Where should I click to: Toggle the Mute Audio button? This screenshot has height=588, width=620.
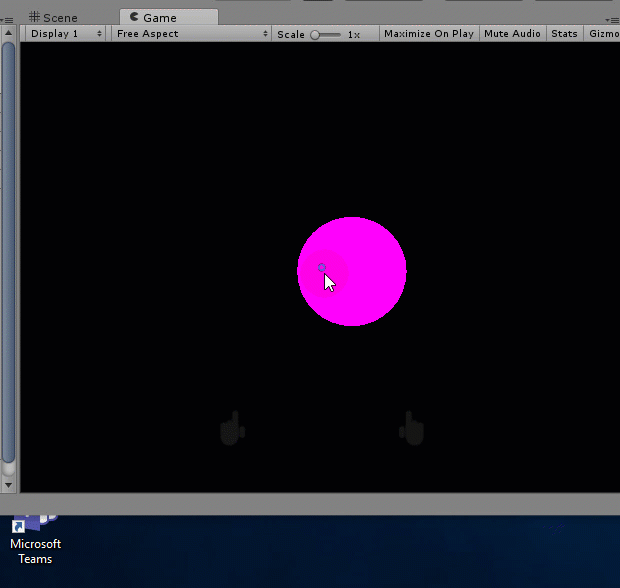pos(512,34)
